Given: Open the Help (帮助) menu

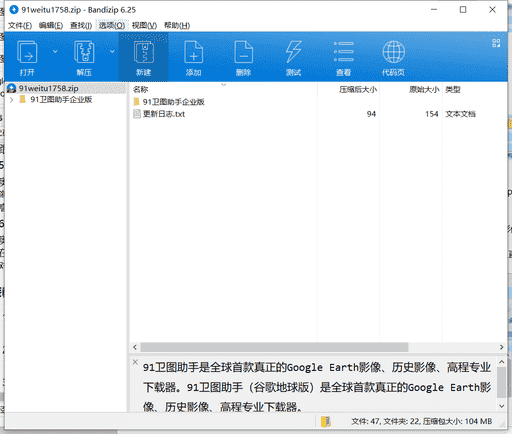Looking at the screenshot, I should pos(177,25).
